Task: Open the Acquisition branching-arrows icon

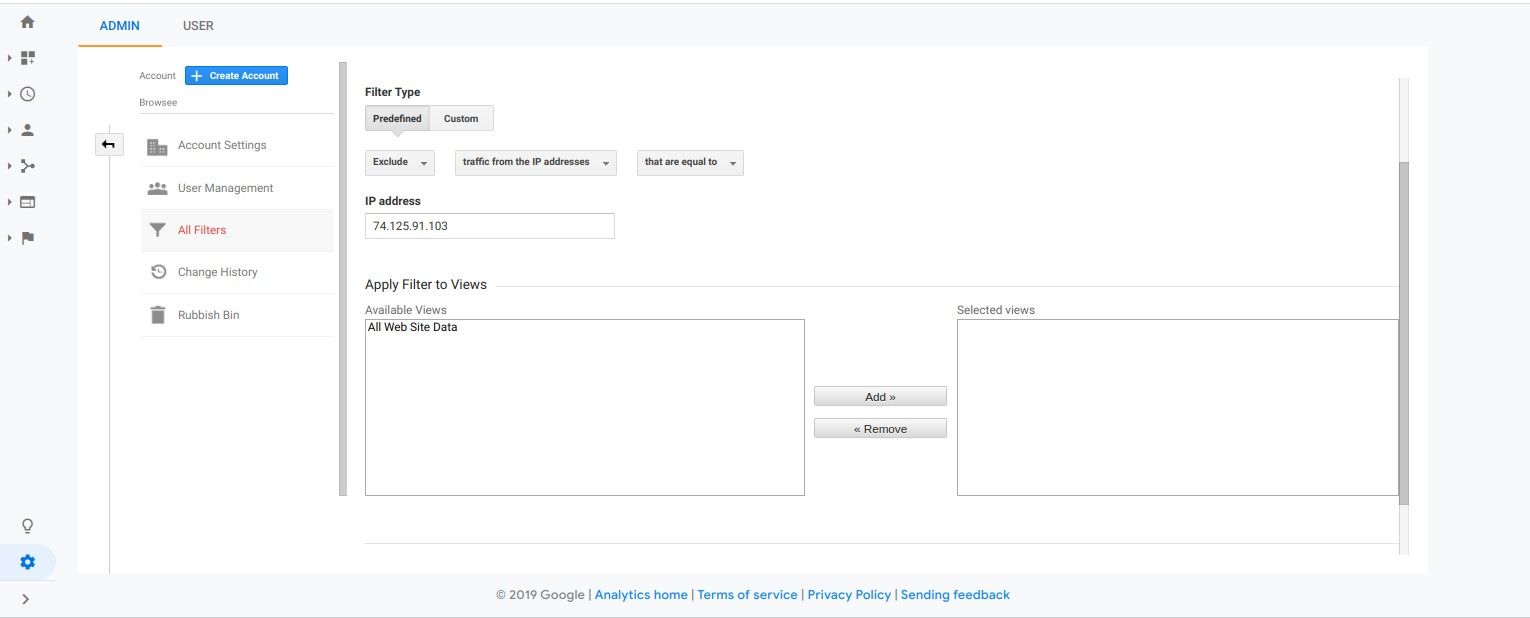Action: pyautogui.click(x=28, y=166)
